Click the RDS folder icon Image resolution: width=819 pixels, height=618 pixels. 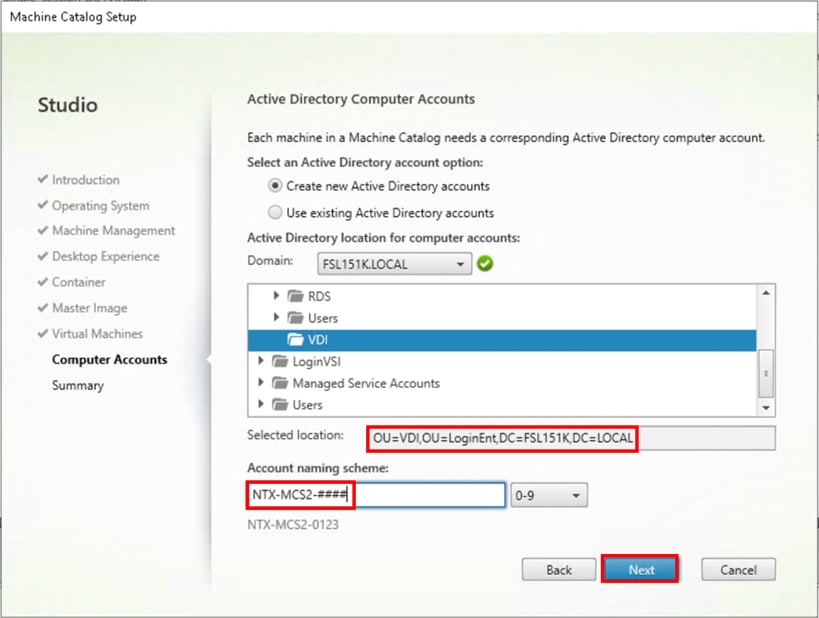coord(297,294)
